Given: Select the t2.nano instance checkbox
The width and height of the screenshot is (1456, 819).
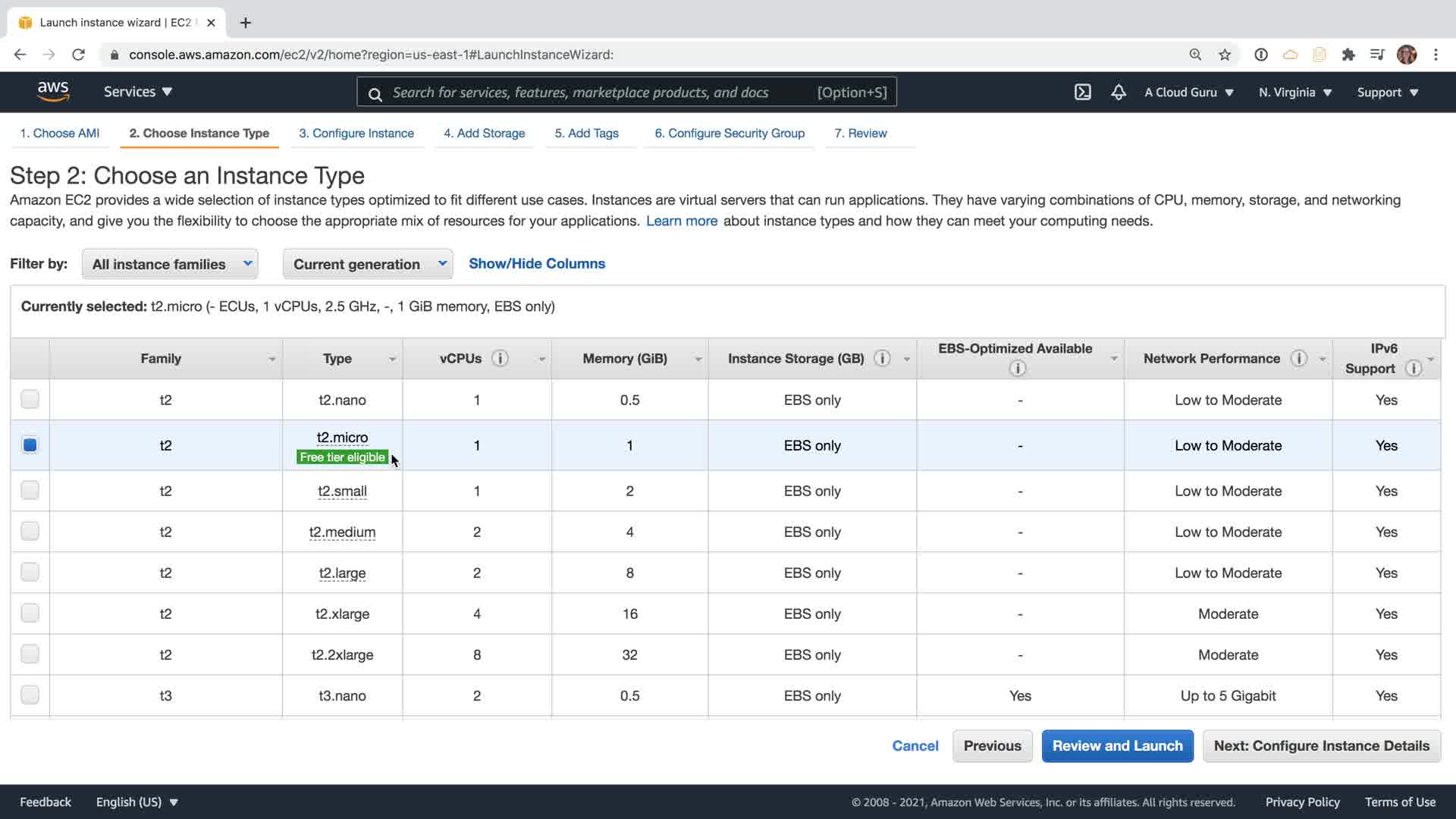Looking at the screenshot, I should point(30,399).
